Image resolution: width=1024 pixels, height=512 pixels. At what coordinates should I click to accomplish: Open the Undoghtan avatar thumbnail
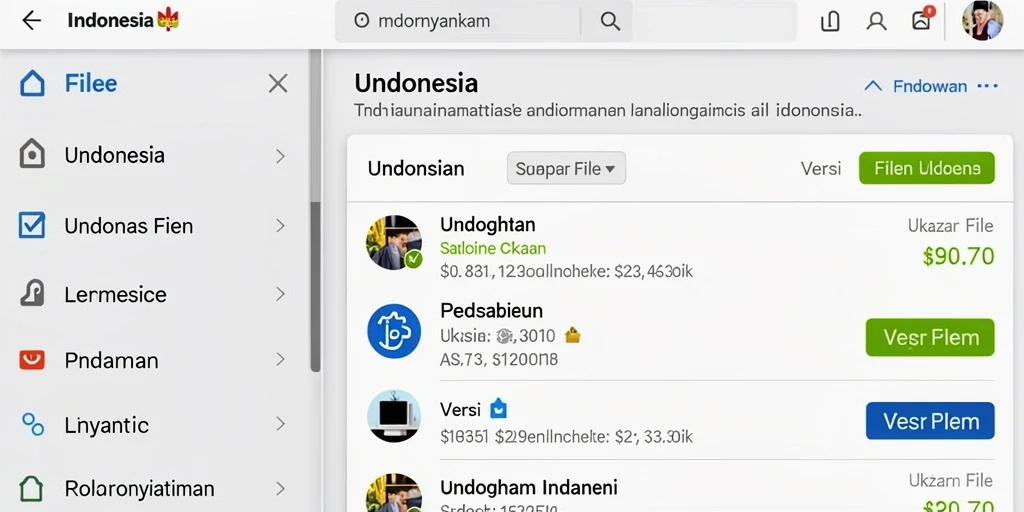[x=394, y=242]
